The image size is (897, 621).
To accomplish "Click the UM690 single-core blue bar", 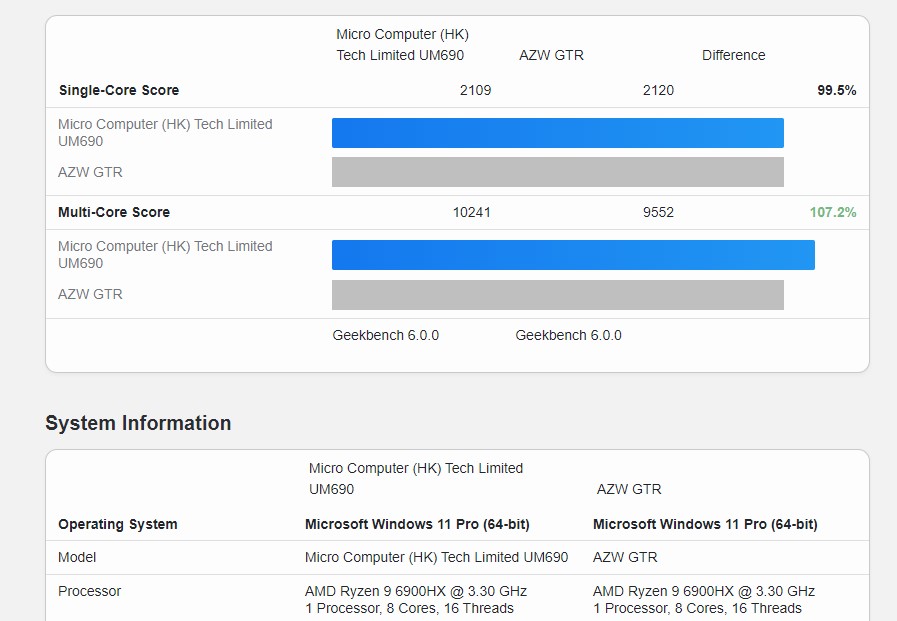I will [x=557, y=133].
